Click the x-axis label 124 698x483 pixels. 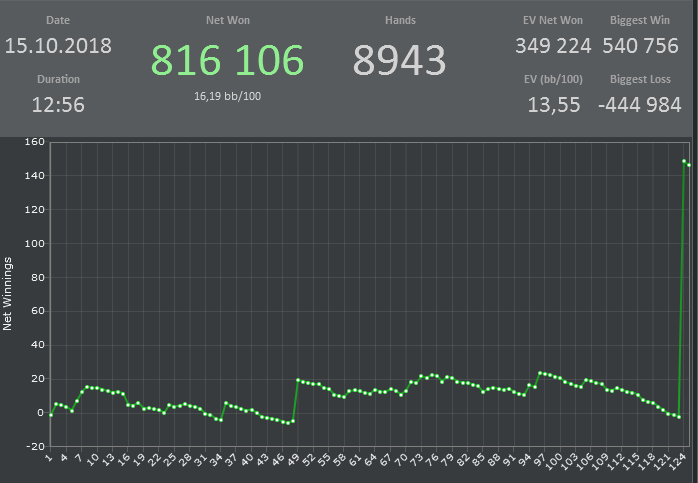click(677, 461)
